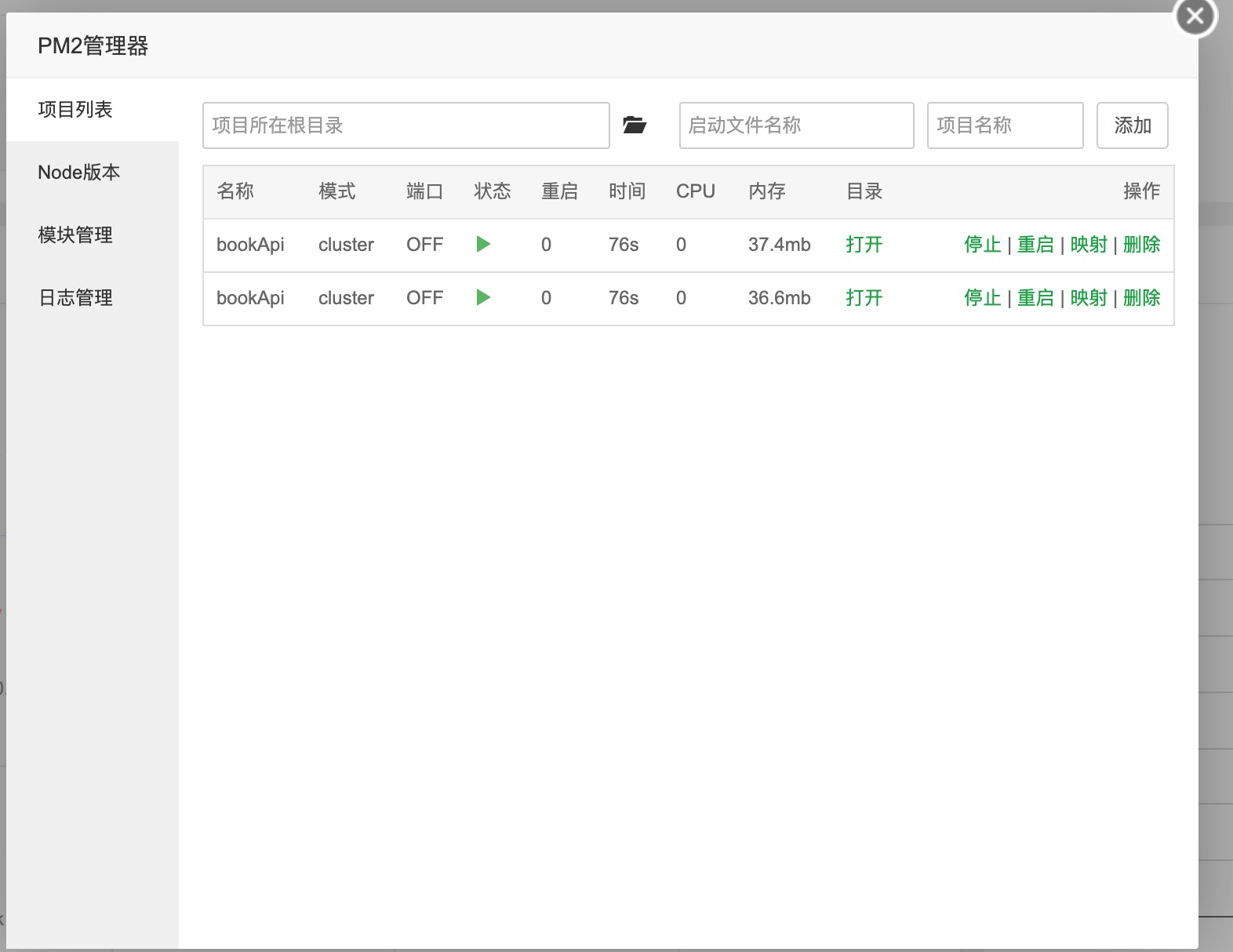Close the PM2 manager dialog
Screen dimensions: 1233x952
pyautogui.click(x=1195, y=16)
